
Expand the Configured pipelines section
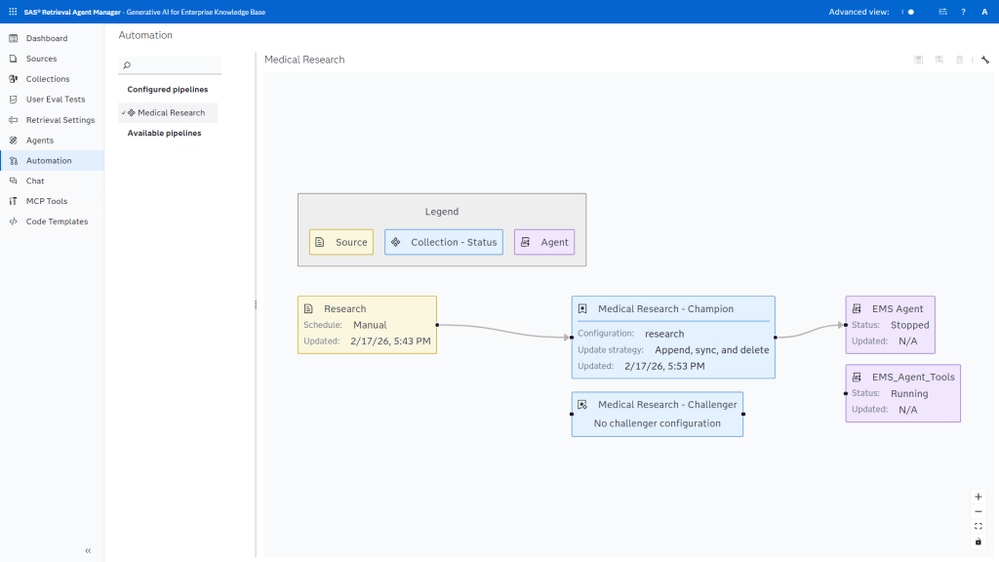[168, 89]
